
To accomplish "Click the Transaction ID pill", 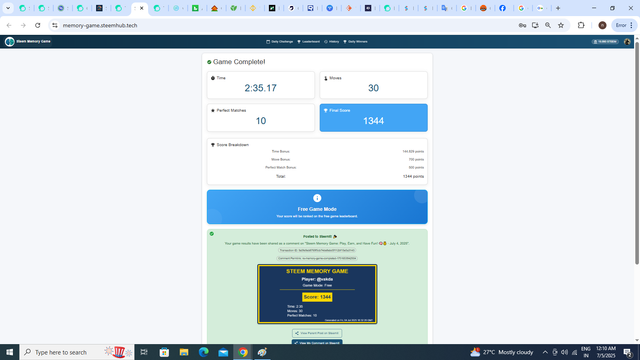I will (x=317, y=250).
